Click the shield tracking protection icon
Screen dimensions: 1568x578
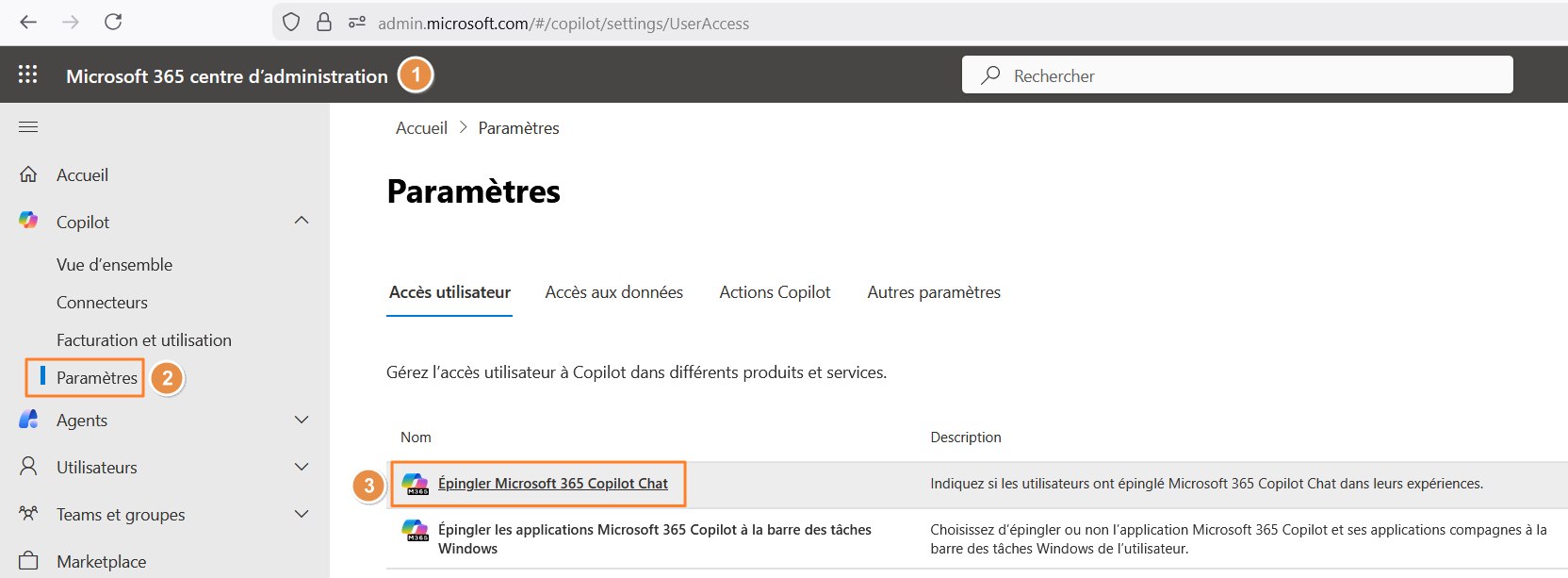point(291,23)
